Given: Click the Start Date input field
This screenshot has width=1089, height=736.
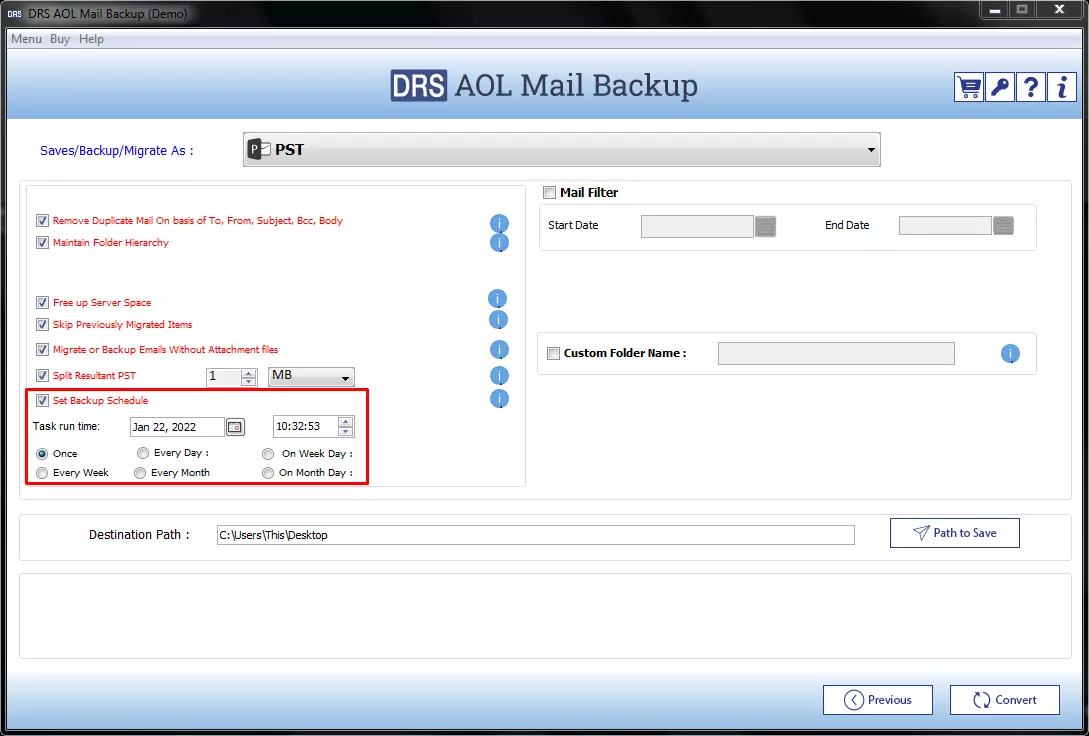Looking at the screenshot, I should pyautogui.click(x=697, y=226).
